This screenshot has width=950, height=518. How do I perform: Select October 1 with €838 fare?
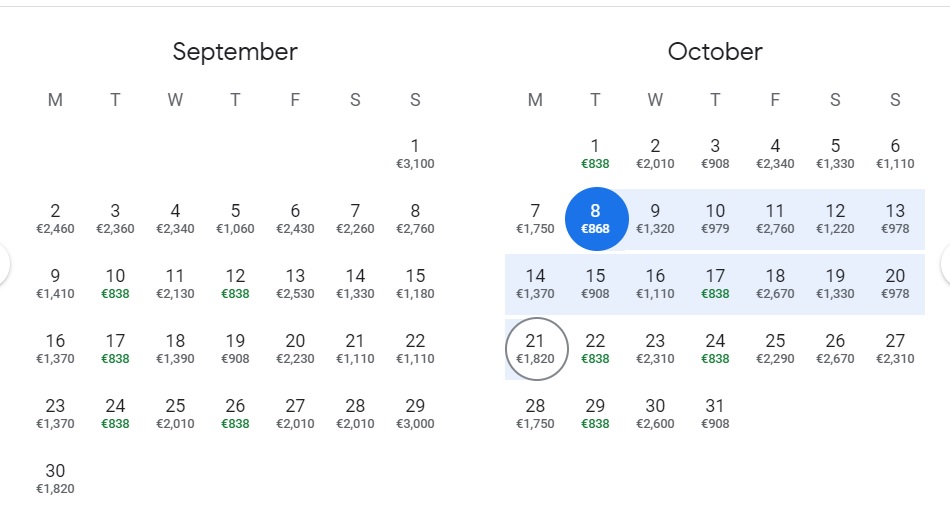click(595, 153)
